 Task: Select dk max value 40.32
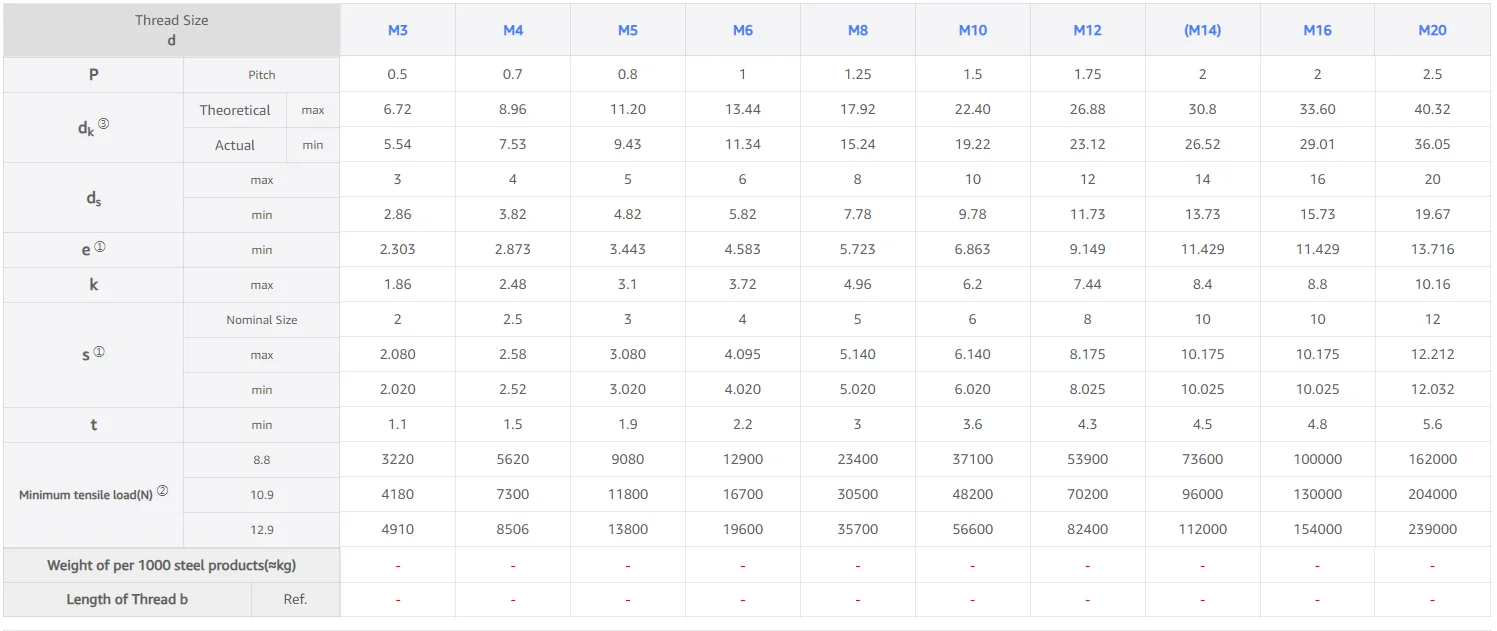tap(1433, 109)
